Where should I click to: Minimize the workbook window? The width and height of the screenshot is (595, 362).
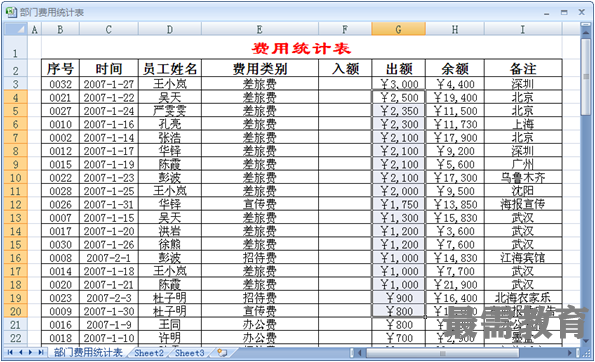pyautogui.click(x=546, y=13)
